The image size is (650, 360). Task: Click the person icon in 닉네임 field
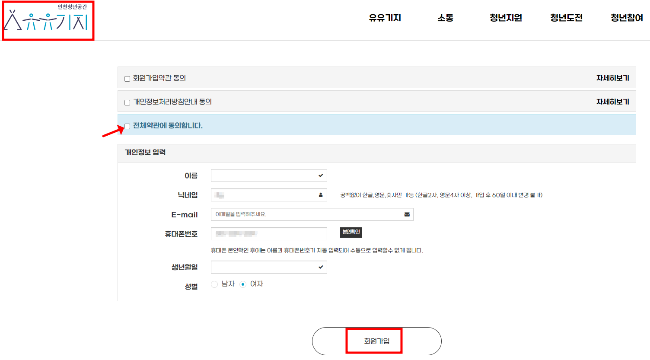click(x=320, y=195)
